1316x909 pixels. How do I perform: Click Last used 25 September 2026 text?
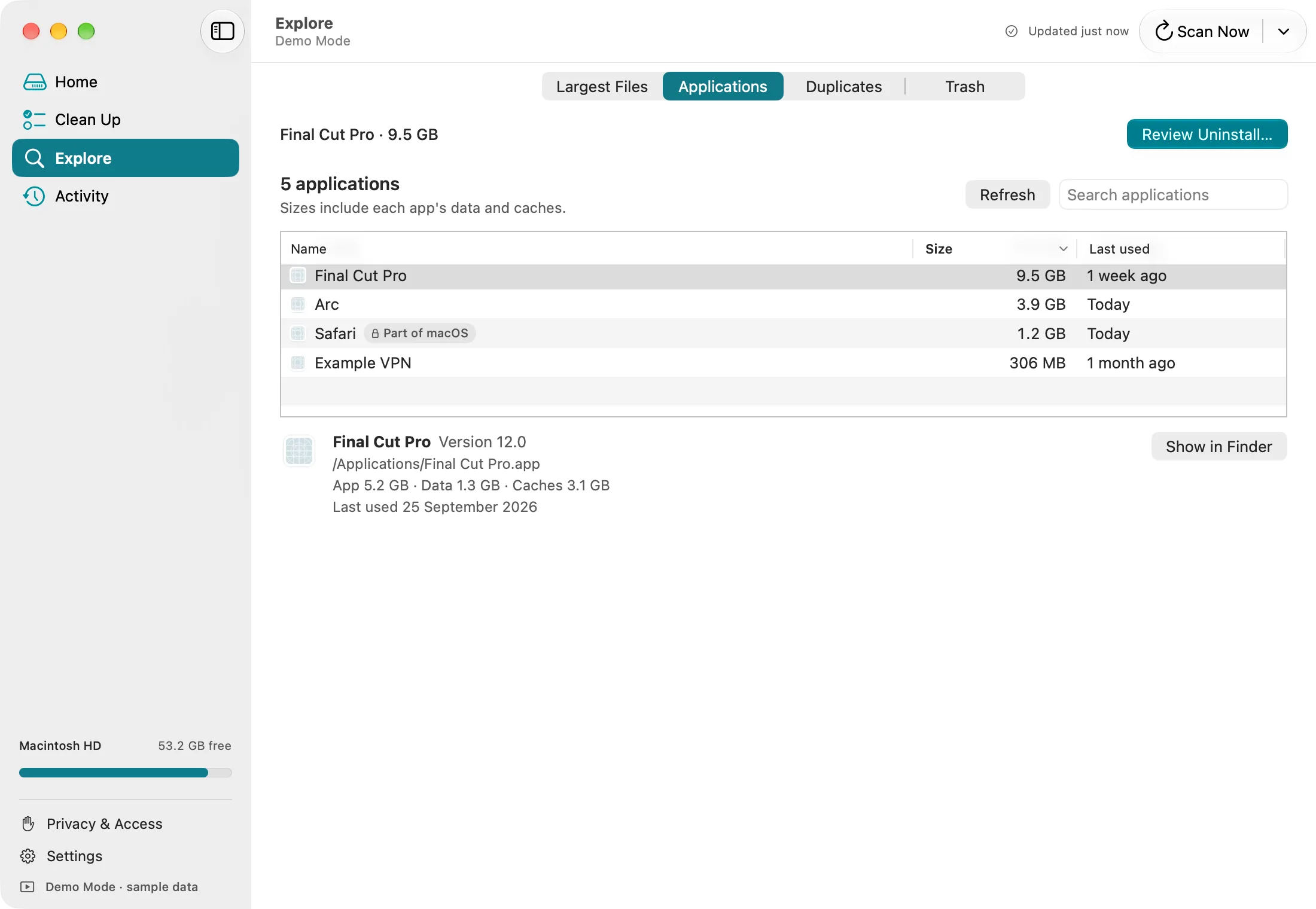[x=435, y=507]
